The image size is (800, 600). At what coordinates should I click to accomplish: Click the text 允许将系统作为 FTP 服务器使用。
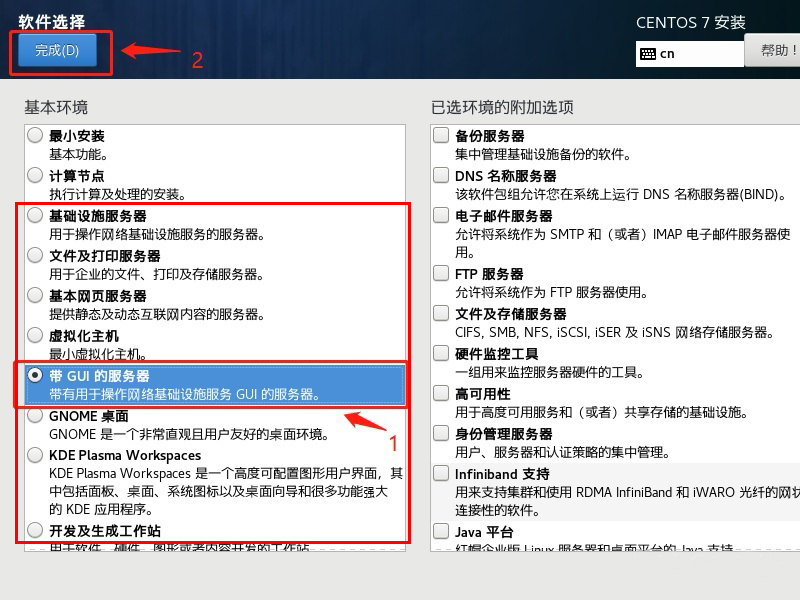(x=552, y=293)
